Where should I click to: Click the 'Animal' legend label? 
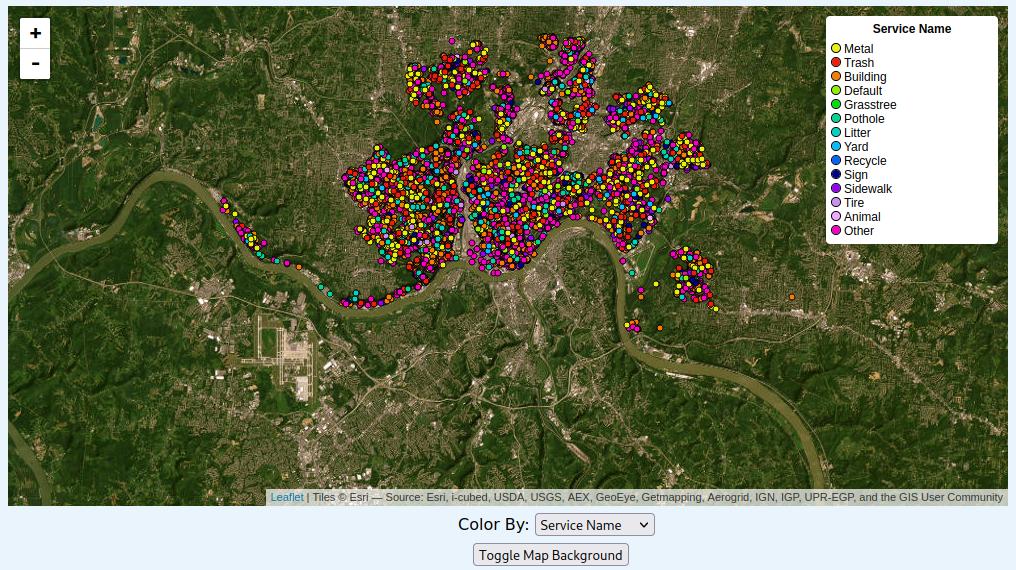862,217
